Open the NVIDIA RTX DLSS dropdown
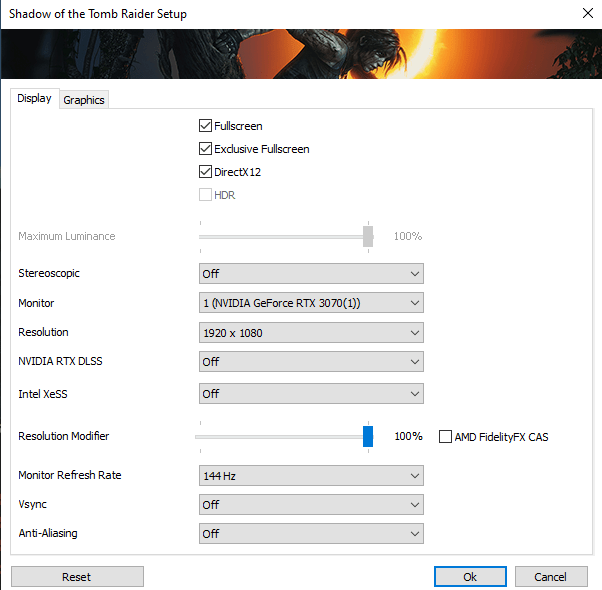602x590 pixels. (x=311, y=362)
